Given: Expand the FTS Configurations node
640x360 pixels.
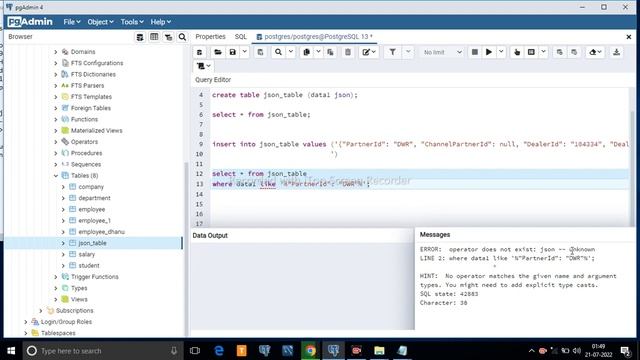Looking at the screenshot, I should click(56, 63).
